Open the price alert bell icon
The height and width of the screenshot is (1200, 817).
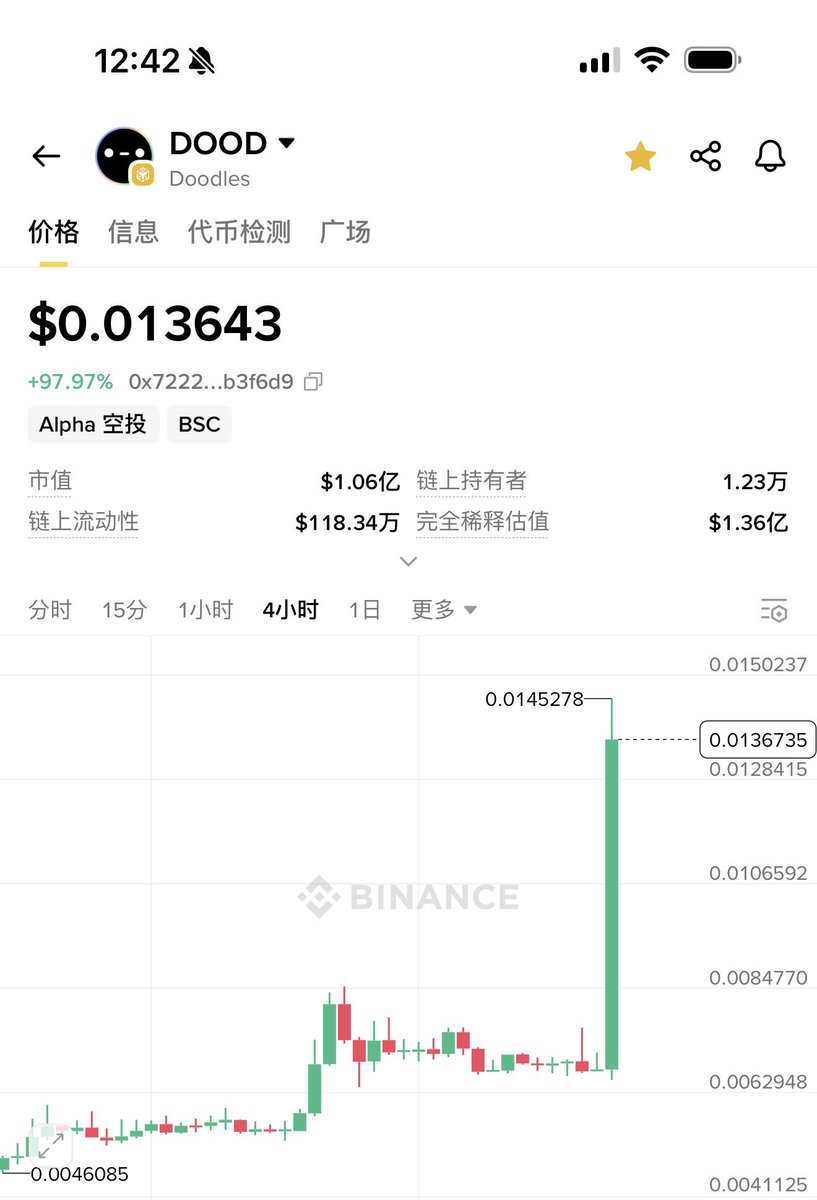(770, 156)
